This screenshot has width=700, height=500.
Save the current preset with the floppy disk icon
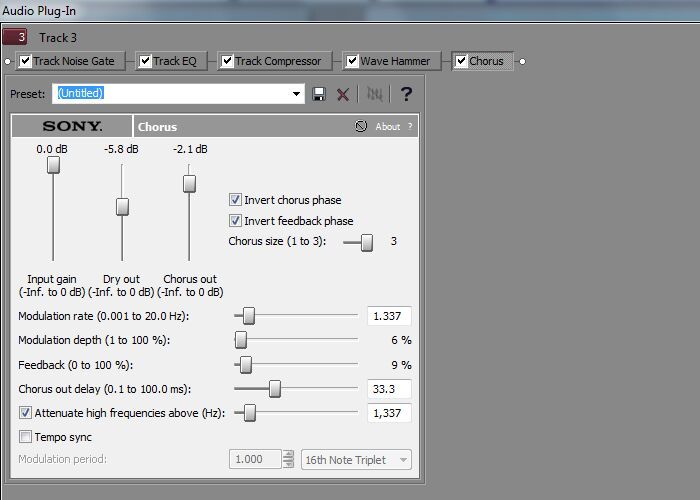(x=319, y=94)
